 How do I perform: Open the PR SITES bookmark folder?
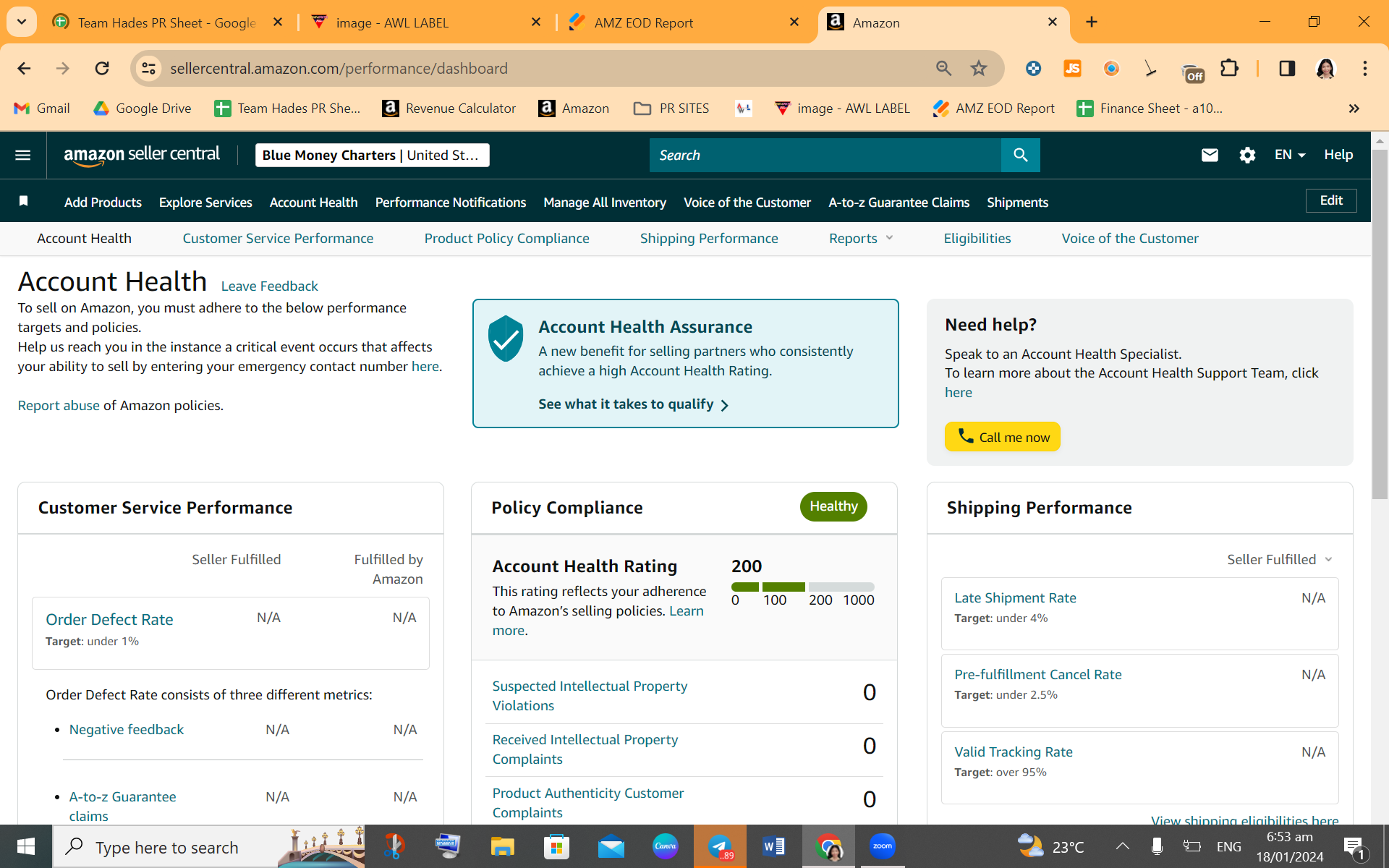pos(671,109)
